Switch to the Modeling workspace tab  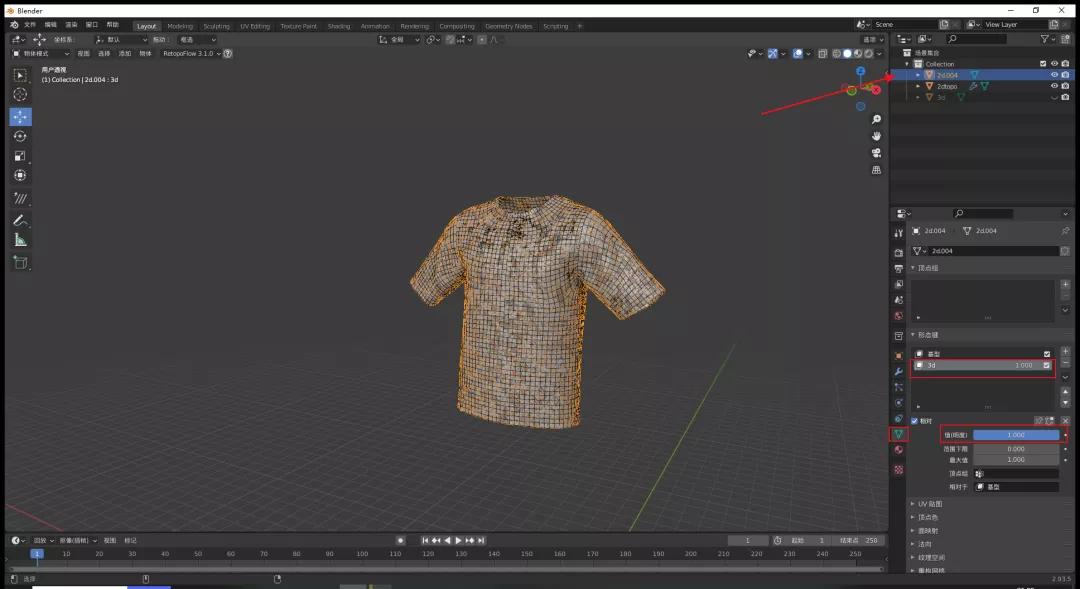pos(179,26)
